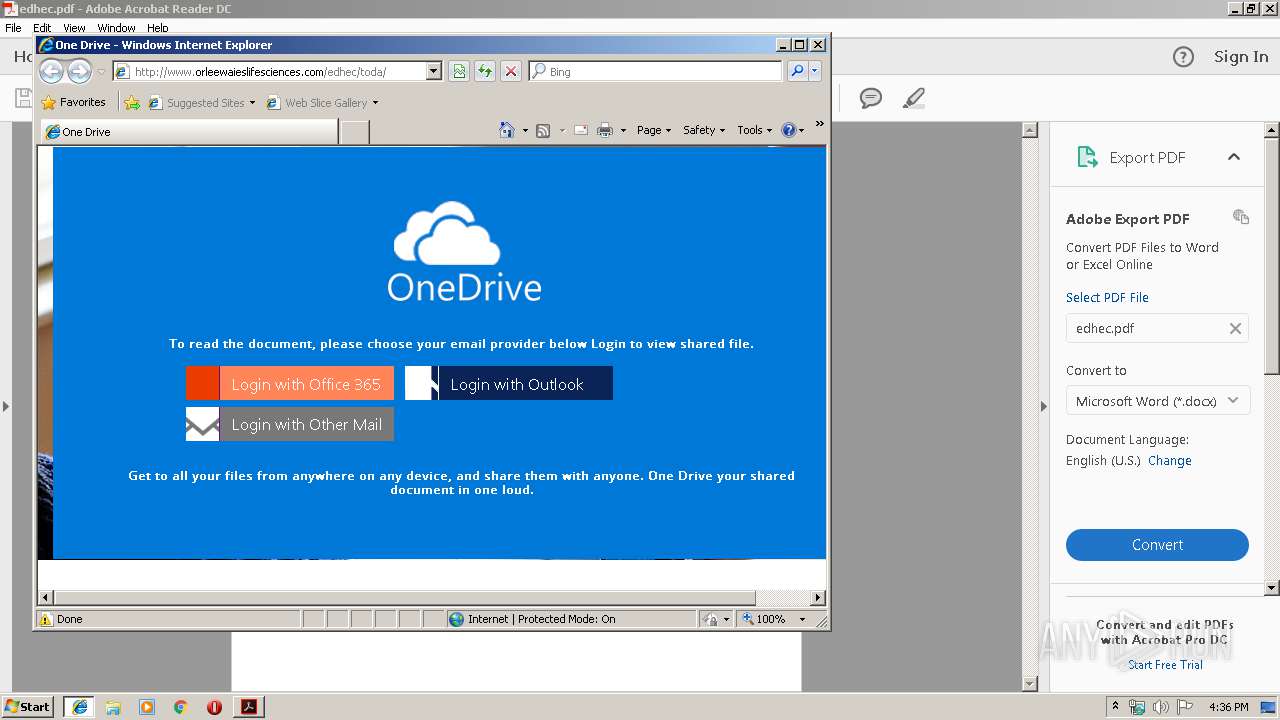Expand IE command bar overflow chevron

819,124
